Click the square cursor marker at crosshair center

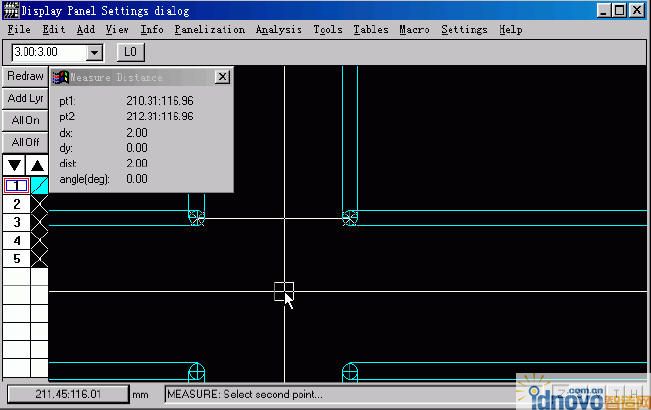point(284,291)
